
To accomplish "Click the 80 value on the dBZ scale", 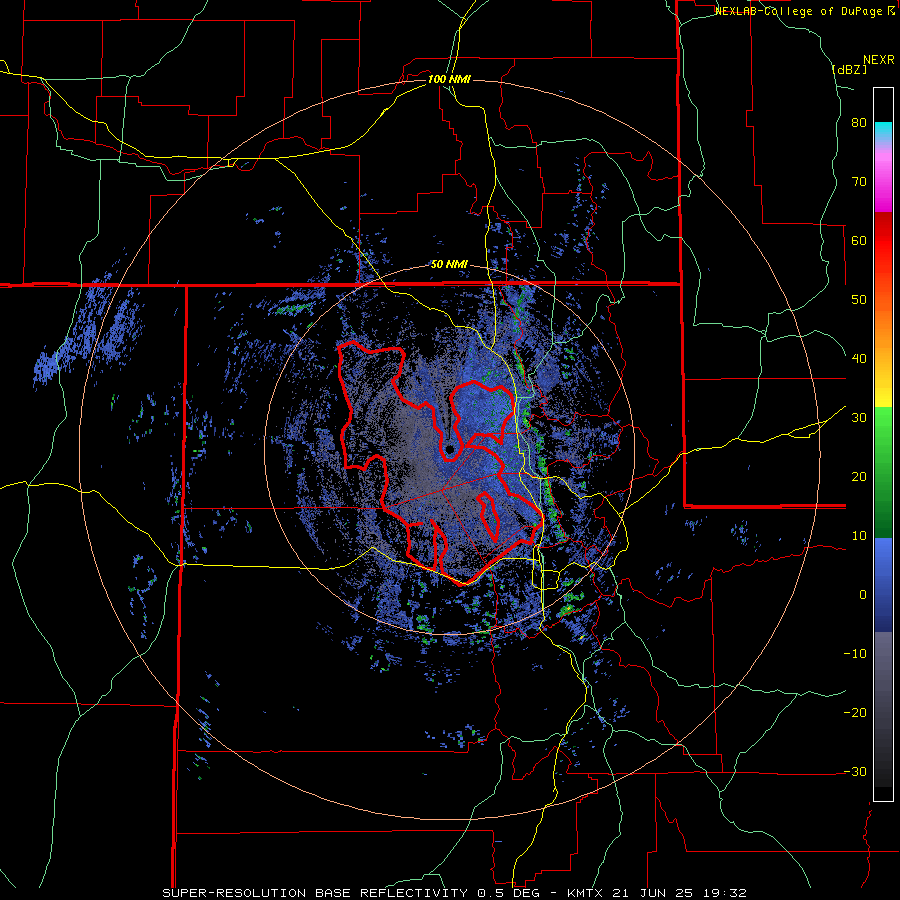I will [859, 123].
